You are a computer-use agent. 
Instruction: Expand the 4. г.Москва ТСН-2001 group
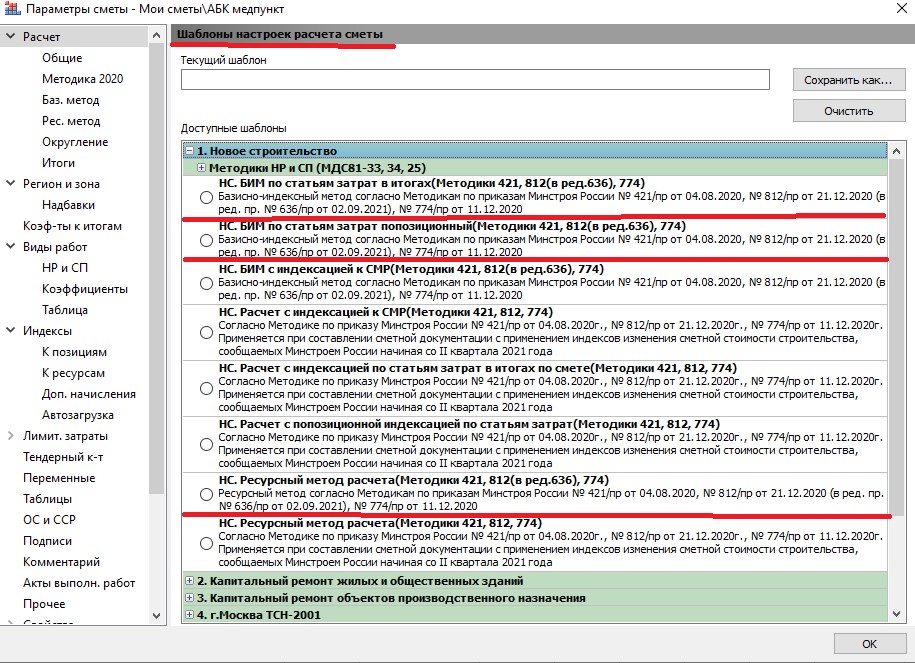click(189, 615)
